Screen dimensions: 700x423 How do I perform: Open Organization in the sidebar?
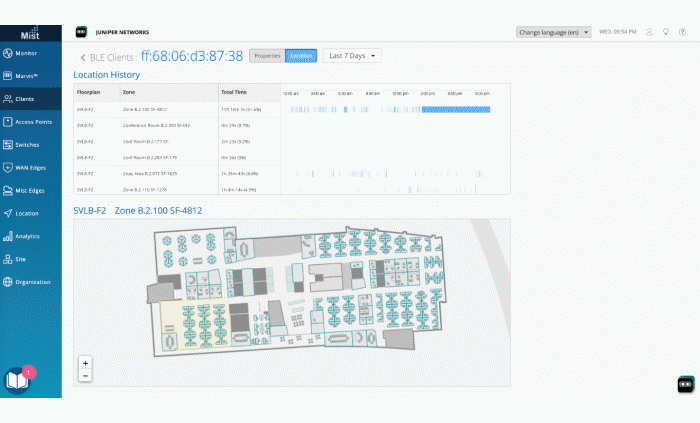point(31,282)
